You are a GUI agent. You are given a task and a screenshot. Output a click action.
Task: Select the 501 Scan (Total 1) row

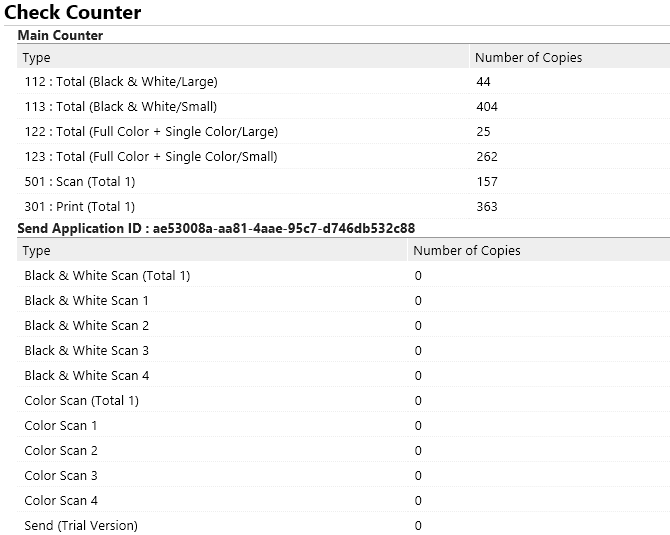[x=80, y=182]
